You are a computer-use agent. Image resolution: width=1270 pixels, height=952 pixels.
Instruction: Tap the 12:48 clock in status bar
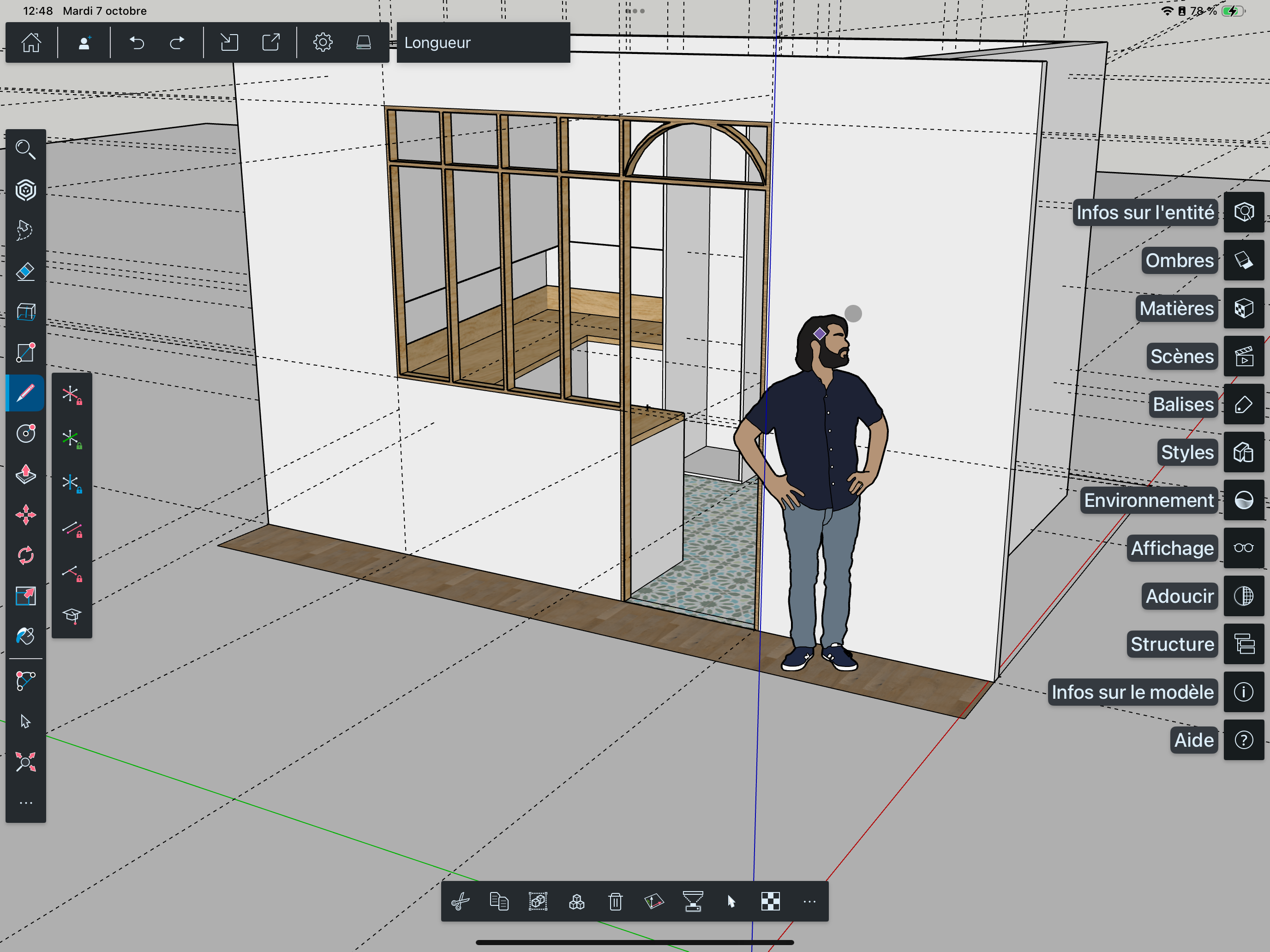click(x=38, y=11)
